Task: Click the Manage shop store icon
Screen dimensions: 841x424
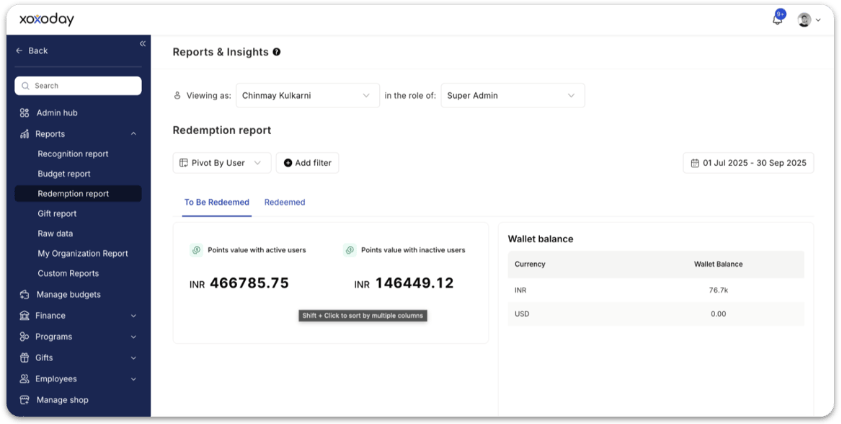Action: click(24, 400)
